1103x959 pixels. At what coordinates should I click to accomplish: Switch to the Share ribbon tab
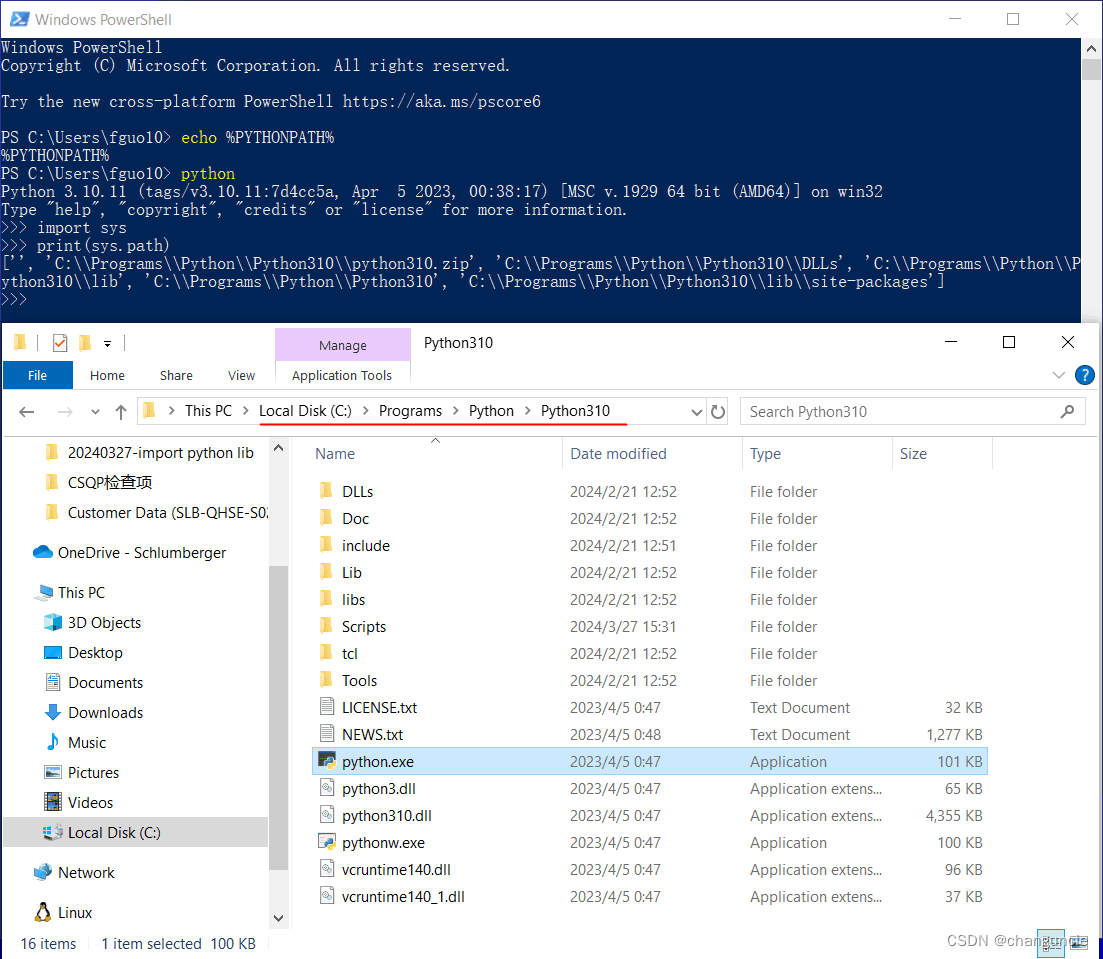176,375
